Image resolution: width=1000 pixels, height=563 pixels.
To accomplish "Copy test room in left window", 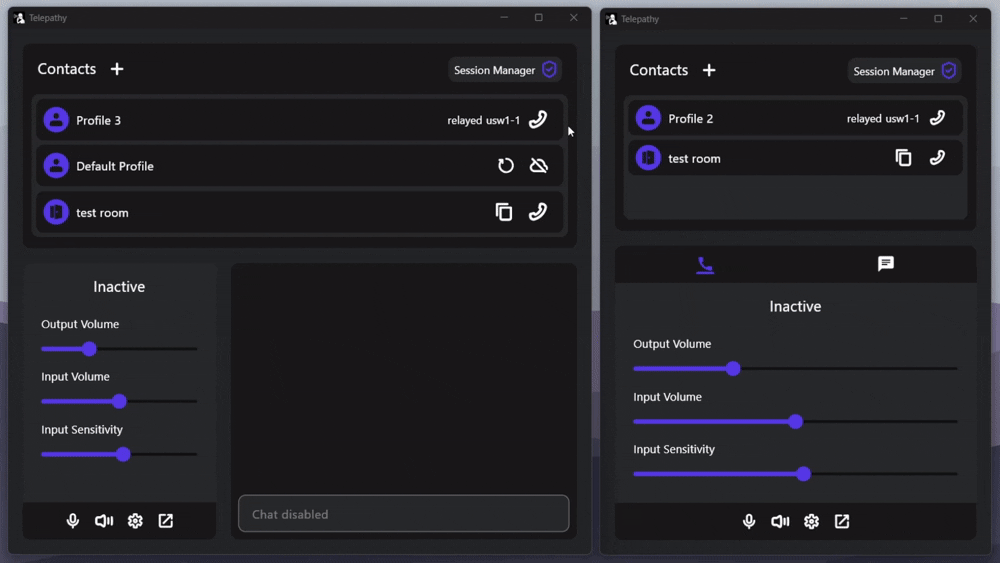I will (504, 212).
